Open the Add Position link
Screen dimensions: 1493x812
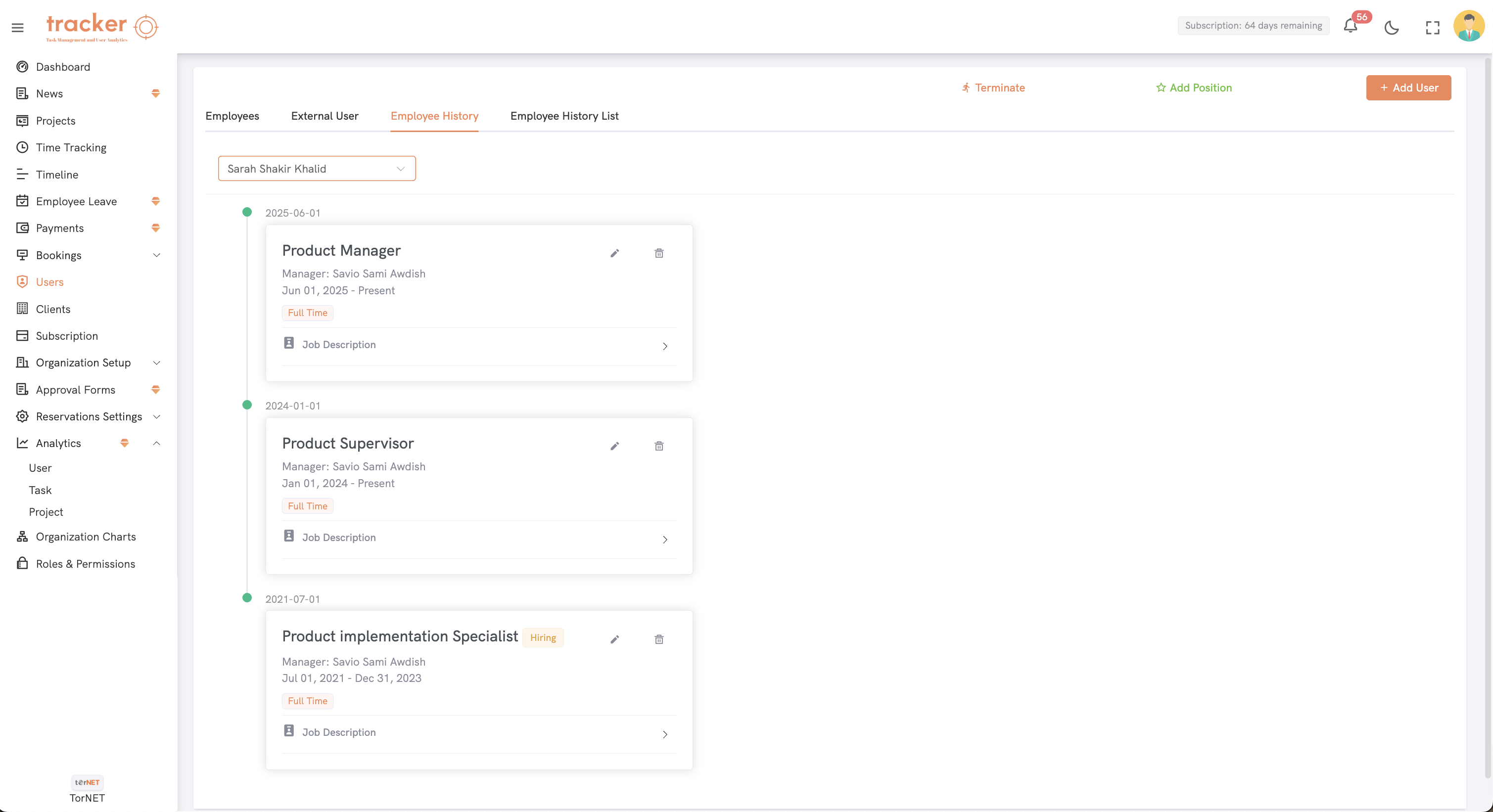pyautogui.click(x=1194, y=88)
